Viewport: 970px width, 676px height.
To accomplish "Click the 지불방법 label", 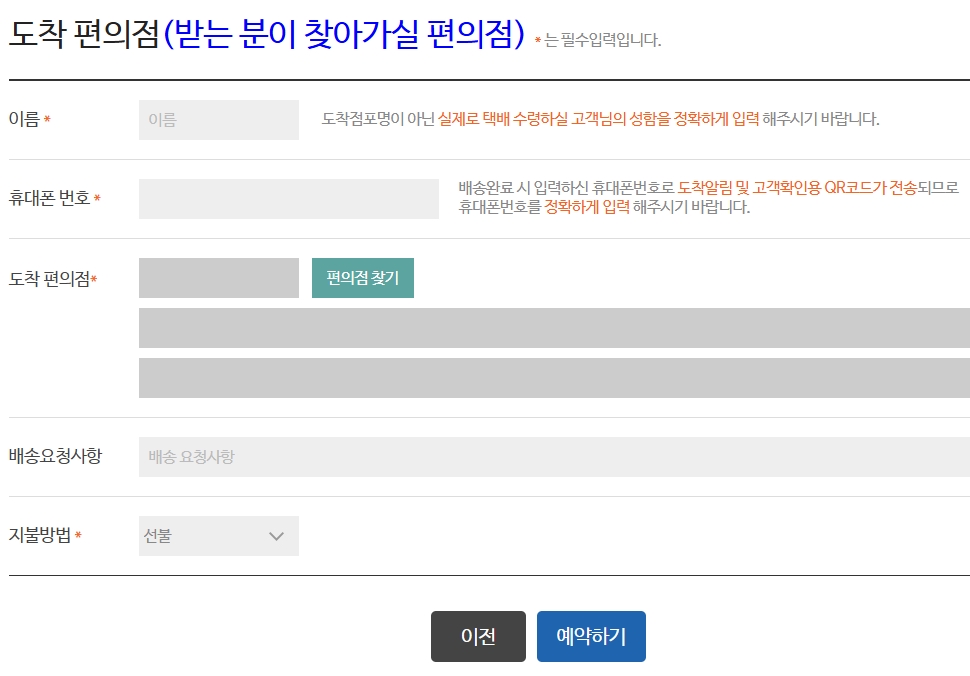I will [x=40, y=535].
